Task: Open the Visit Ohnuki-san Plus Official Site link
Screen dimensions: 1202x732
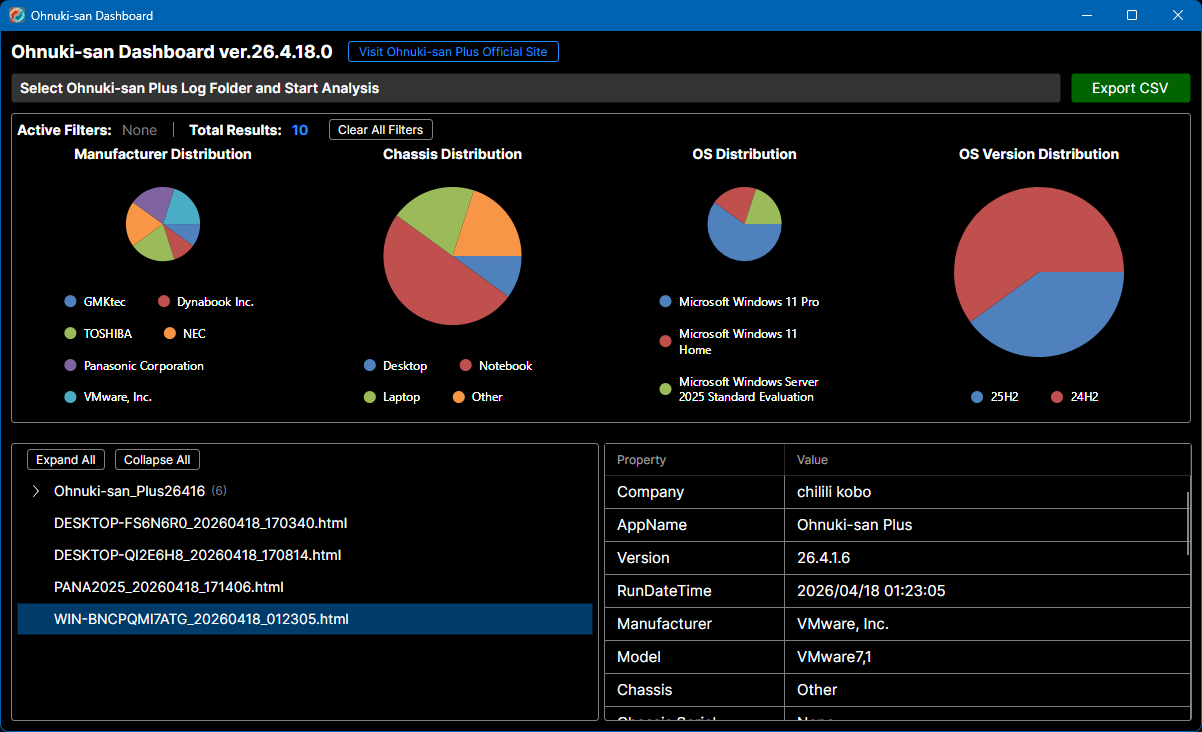Action: [453, 51]
